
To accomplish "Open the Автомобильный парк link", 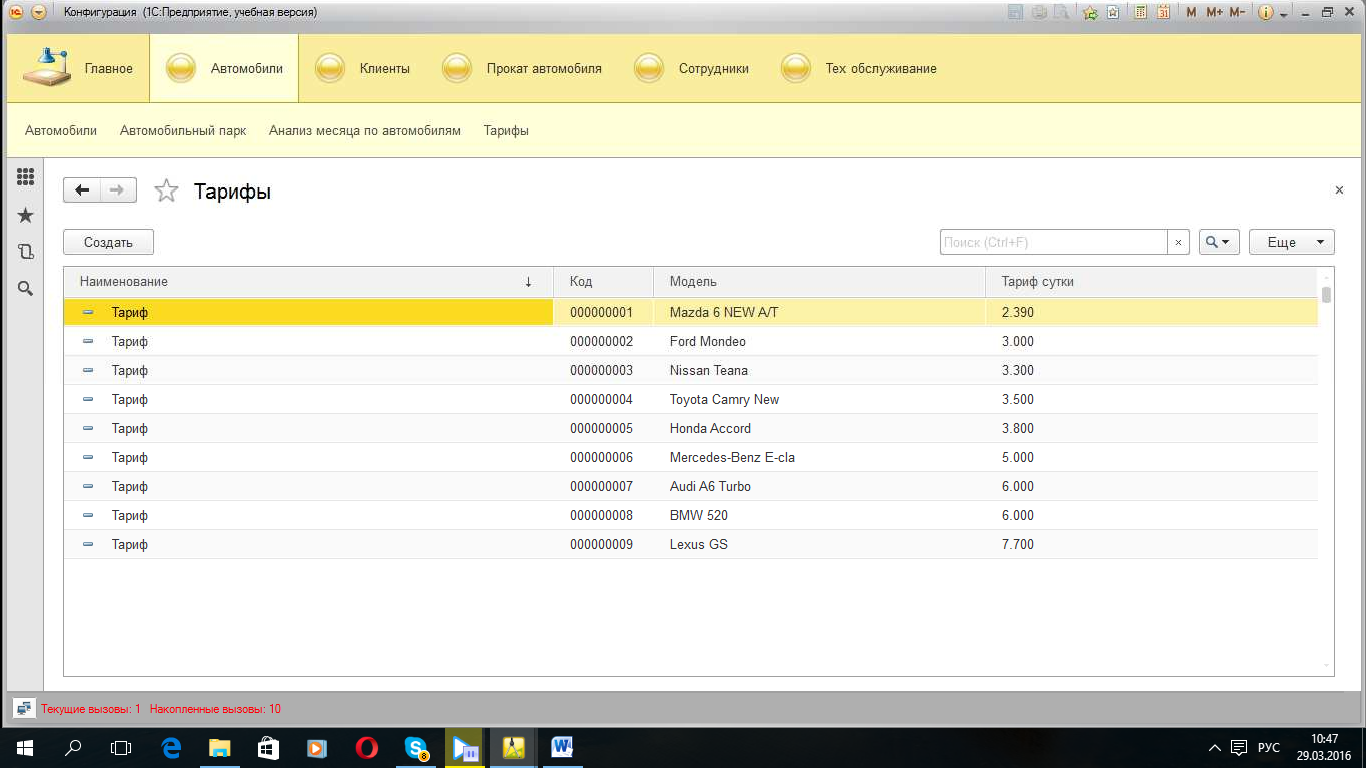I will coord(183,130).
